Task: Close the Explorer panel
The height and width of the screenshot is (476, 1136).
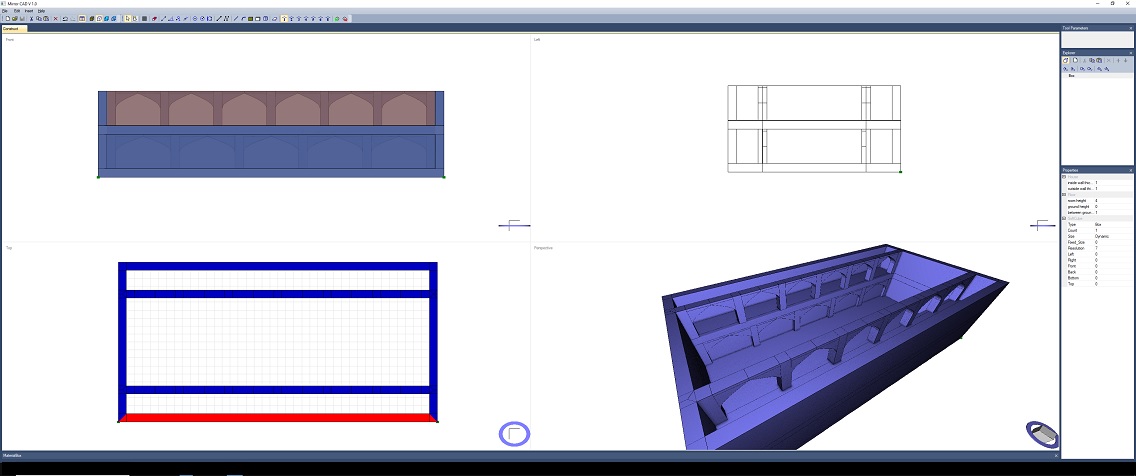Action: 1131,51
